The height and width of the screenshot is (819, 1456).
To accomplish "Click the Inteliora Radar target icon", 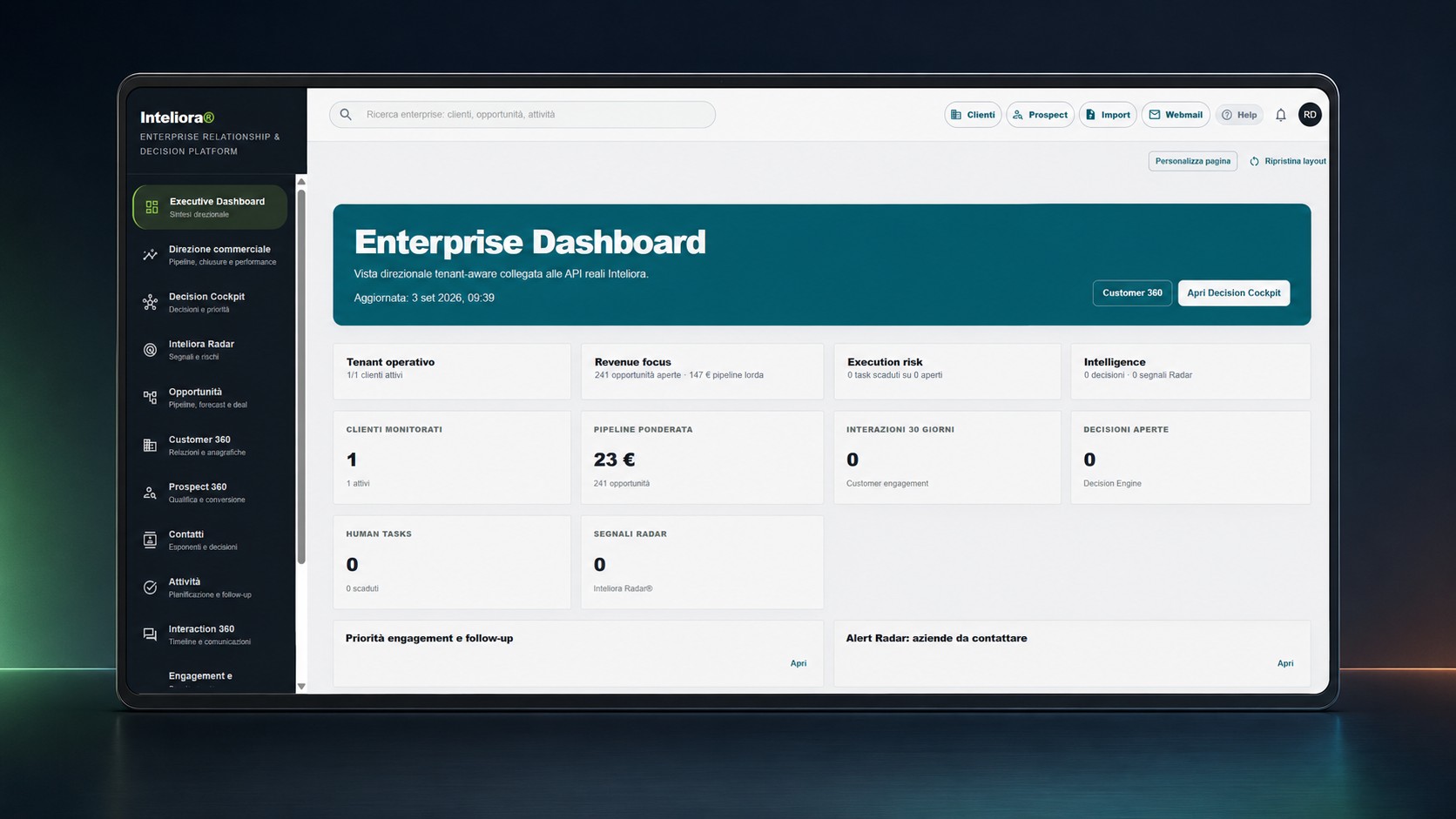I will pyautogui.click(x=150, y=350).
